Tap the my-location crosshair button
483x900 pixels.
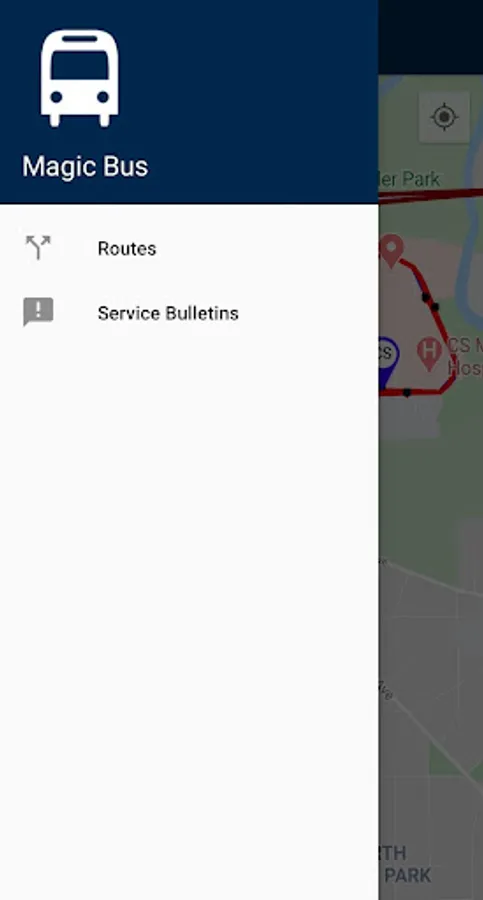[x=444, y=117]
